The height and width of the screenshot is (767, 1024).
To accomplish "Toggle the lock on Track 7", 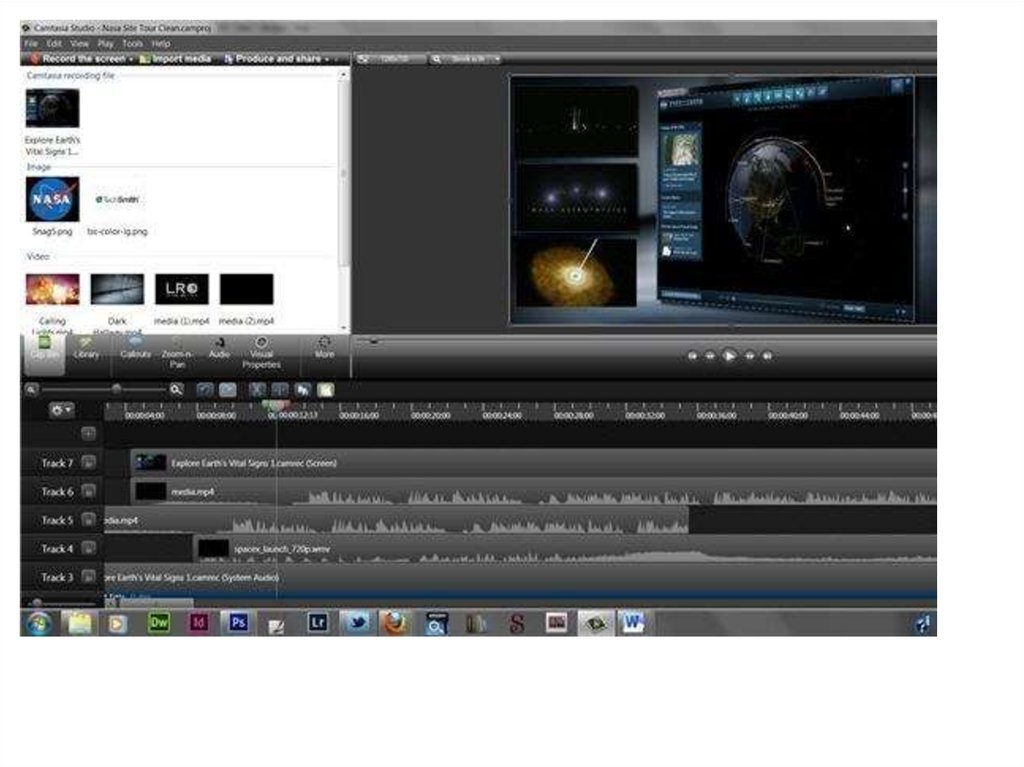I will point(89,463).
